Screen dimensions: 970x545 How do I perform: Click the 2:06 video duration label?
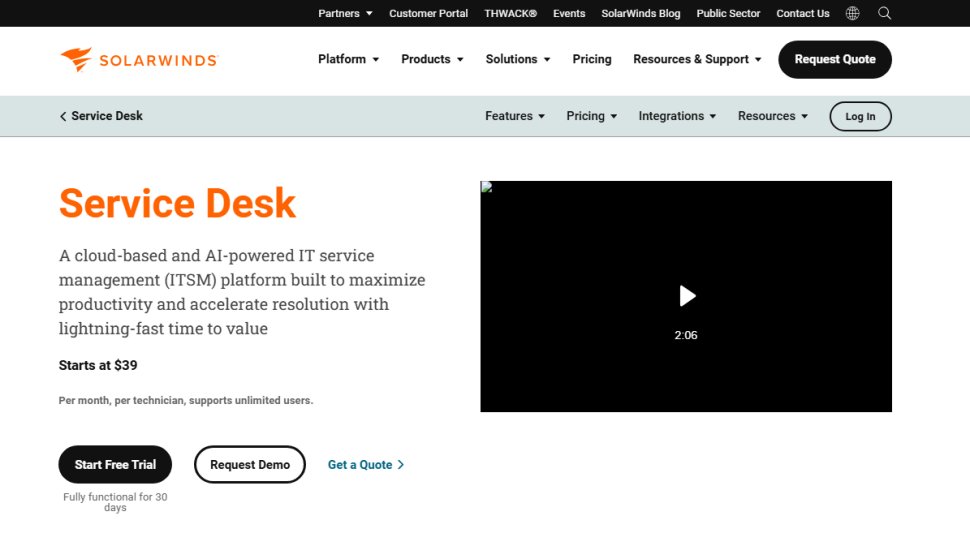pos(685,335)
